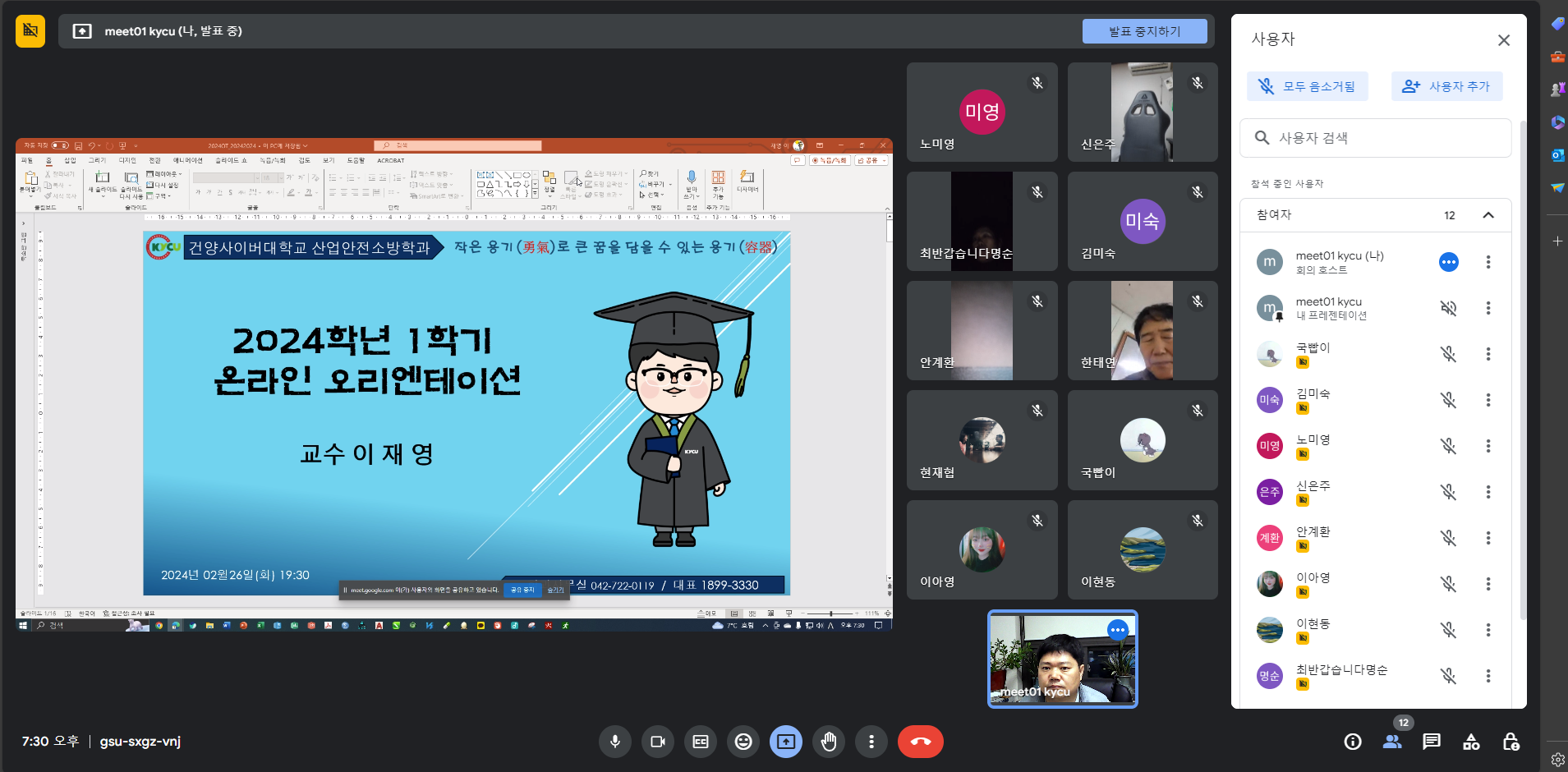This screenshot has width=1568, height=772.
Task: Open the 파일 menu in shared PowerPoint
Action: (27, 160)
